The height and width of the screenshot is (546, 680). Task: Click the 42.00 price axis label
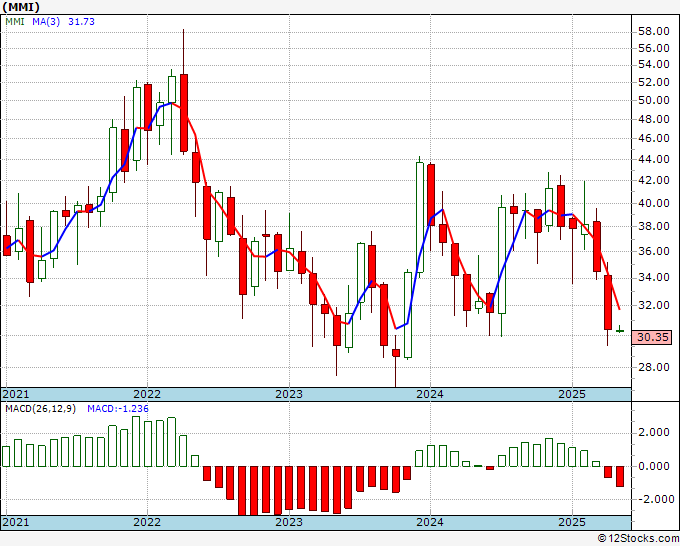pyautogui.click(x=654, y=180)
